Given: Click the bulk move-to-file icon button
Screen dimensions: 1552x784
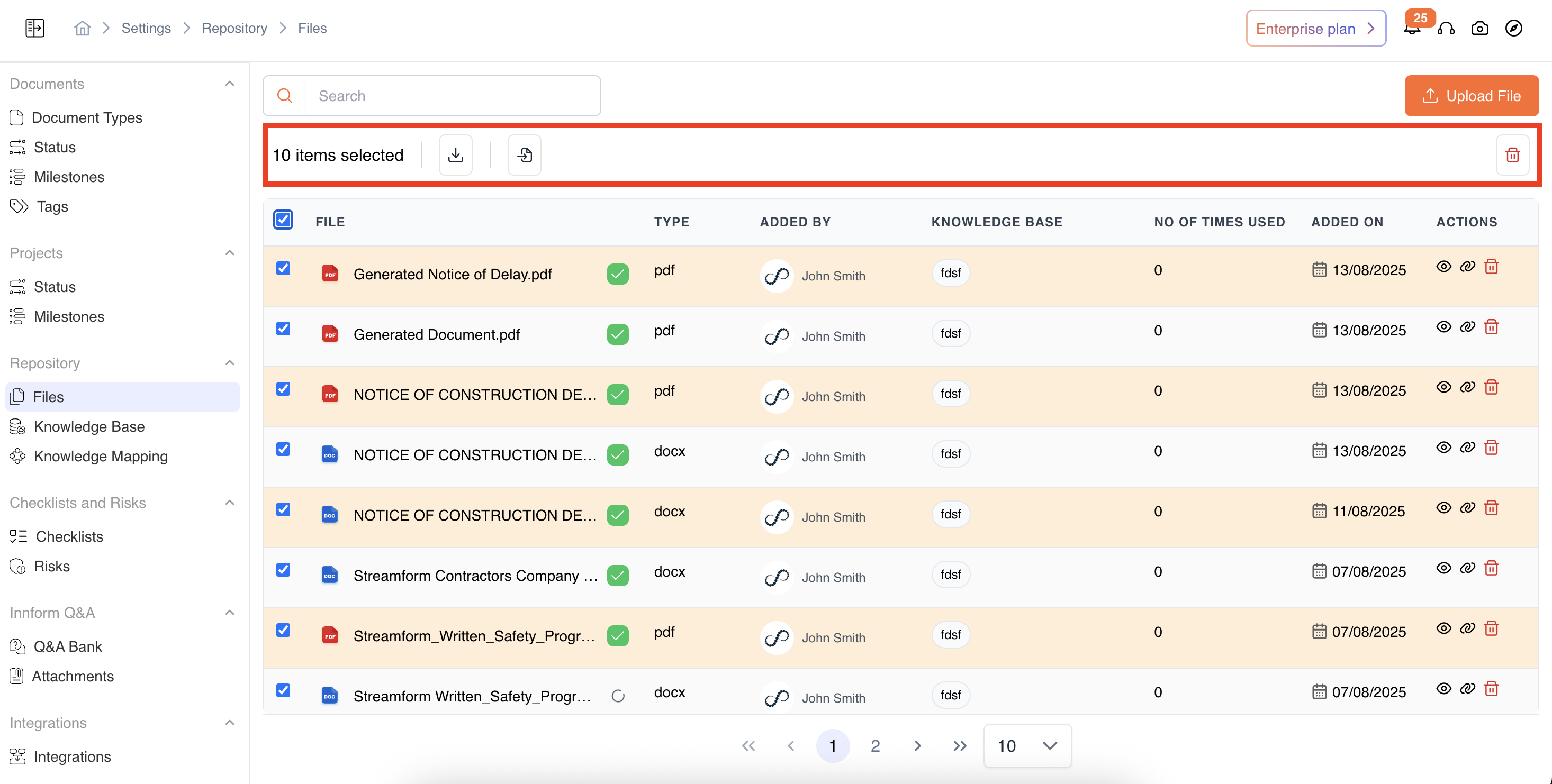Looking at the screenshot, I should click(524, 156).
